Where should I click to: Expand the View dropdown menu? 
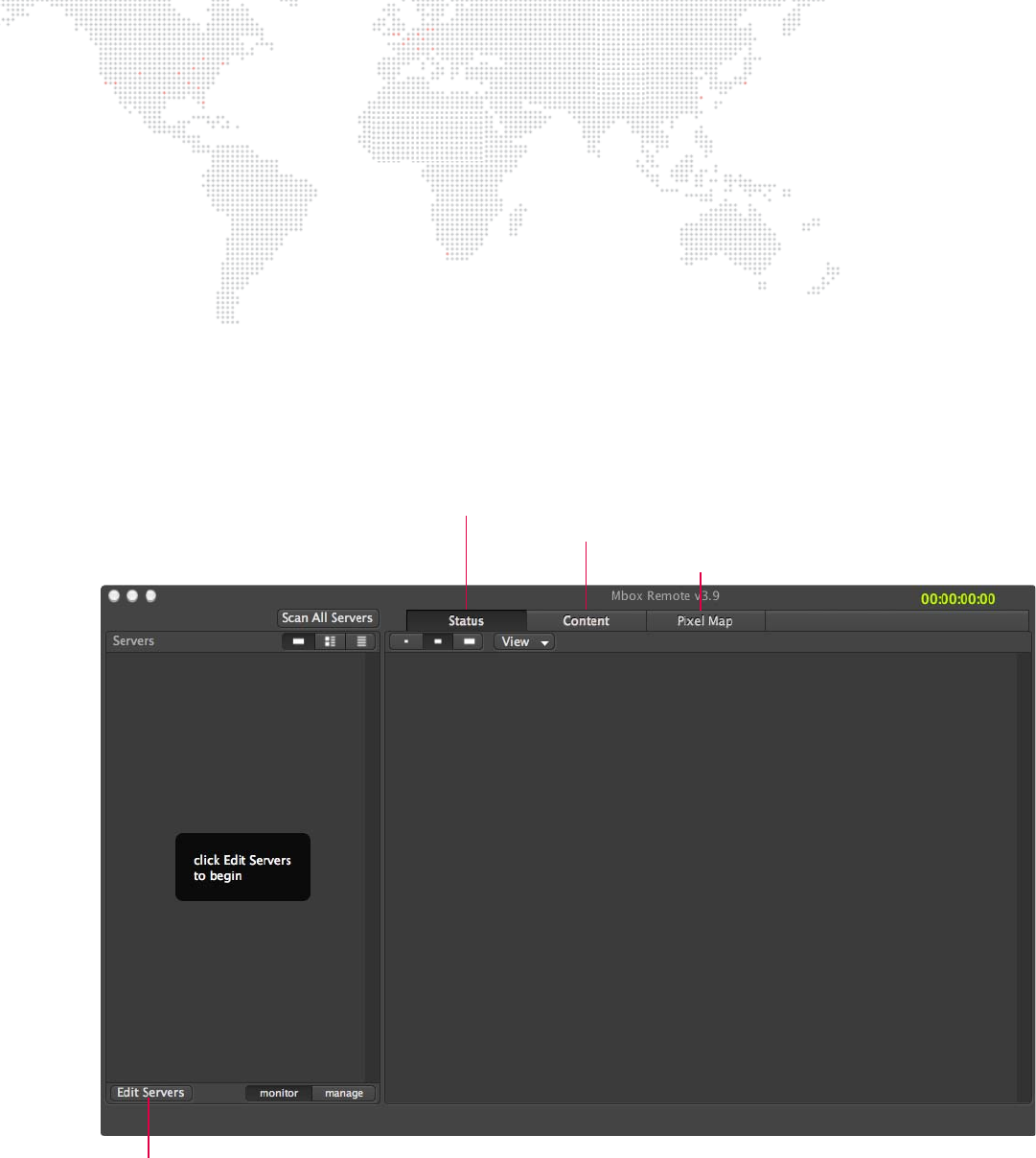point(524,642)
